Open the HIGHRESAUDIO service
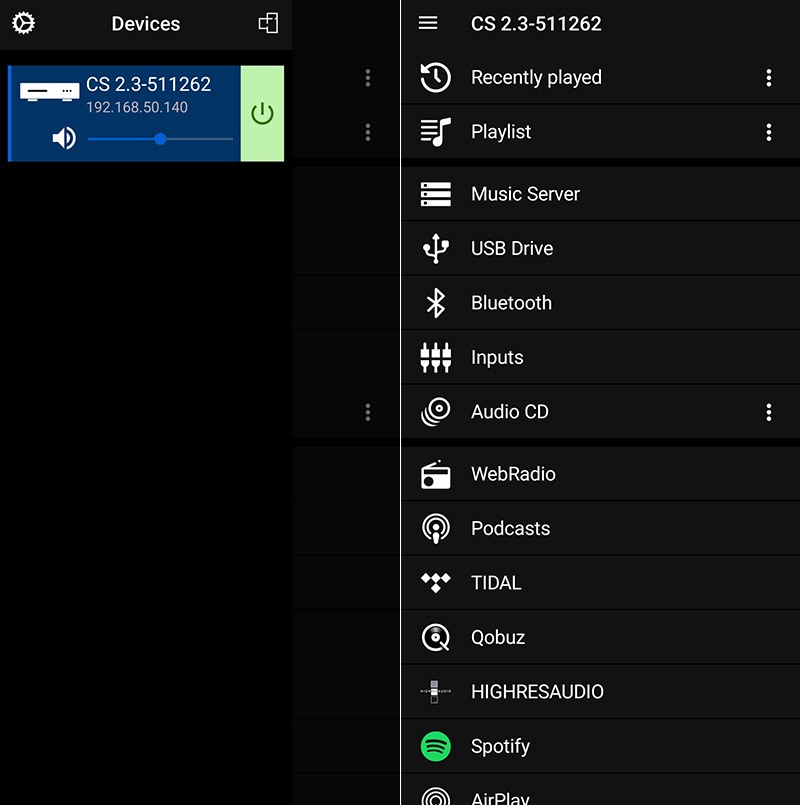 point(600,692)
